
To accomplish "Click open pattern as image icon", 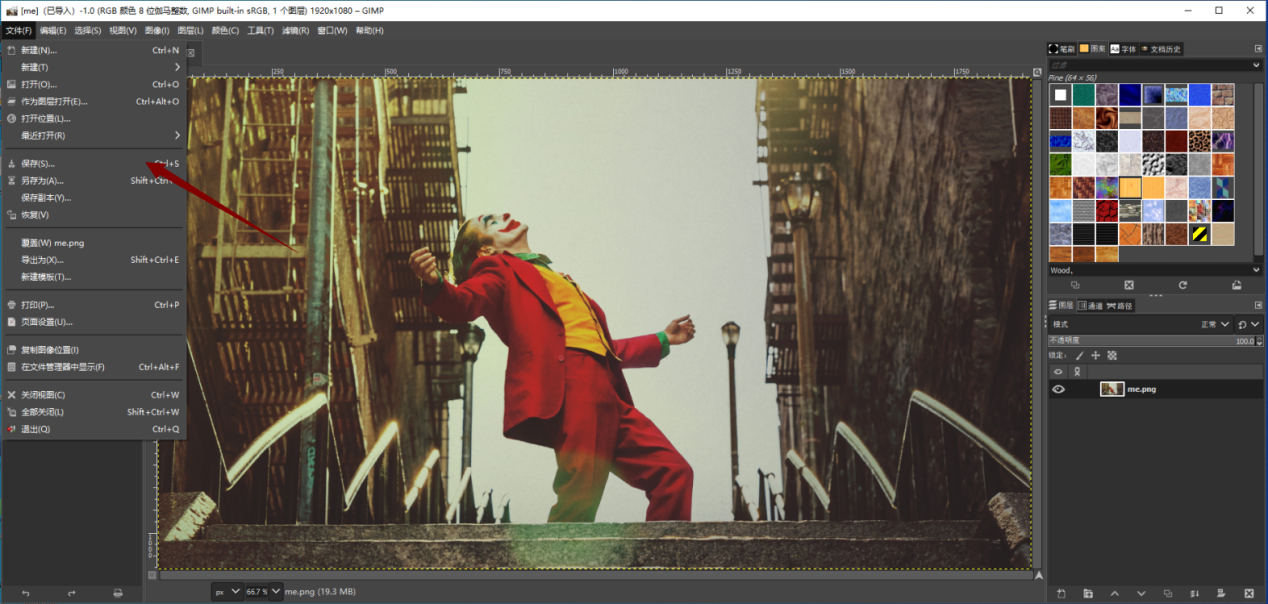I will [1236, 285].
